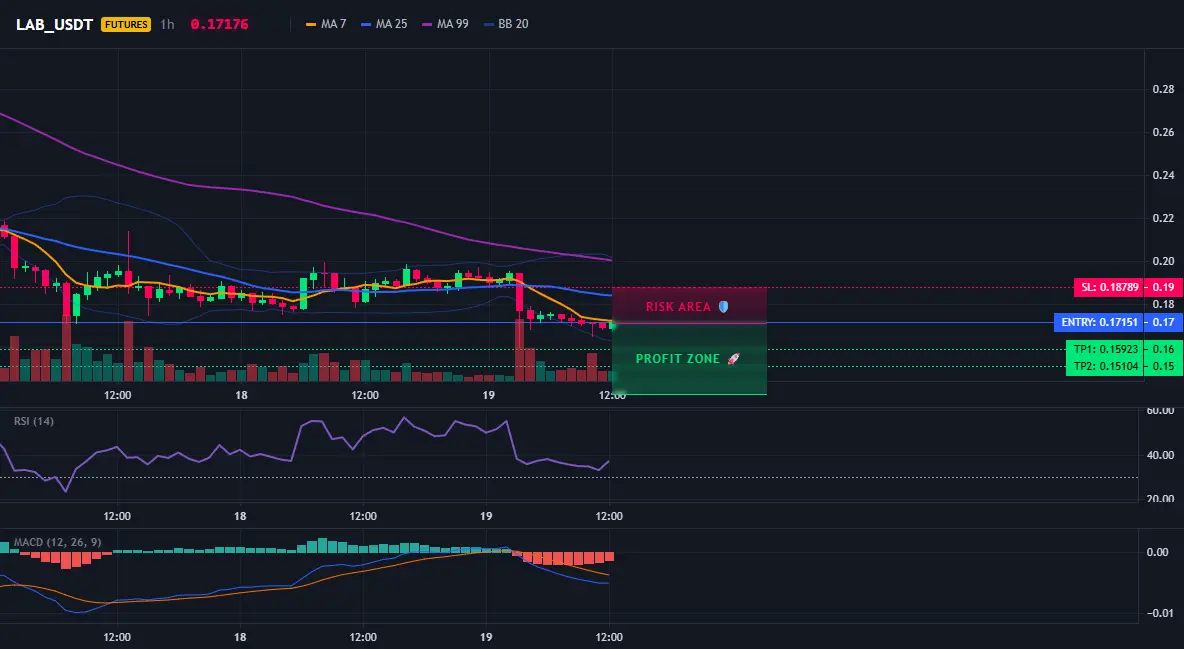Click the 0.20 price axis value

click(1163, 261)
